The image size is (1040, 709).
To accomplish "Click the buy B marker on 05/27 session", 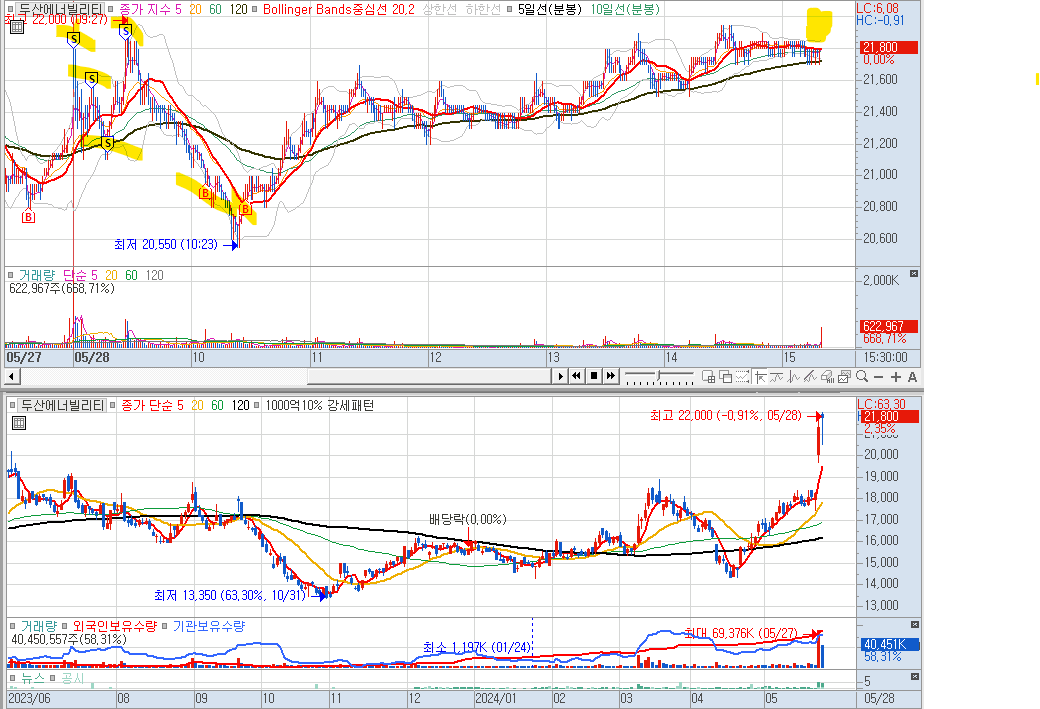I will pyautogui.click(x=28, y=216).
